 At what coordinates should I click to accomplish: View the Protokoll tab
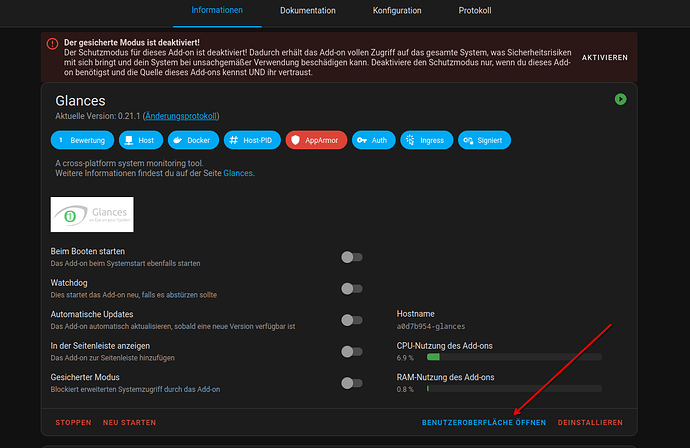coord(475,11)
